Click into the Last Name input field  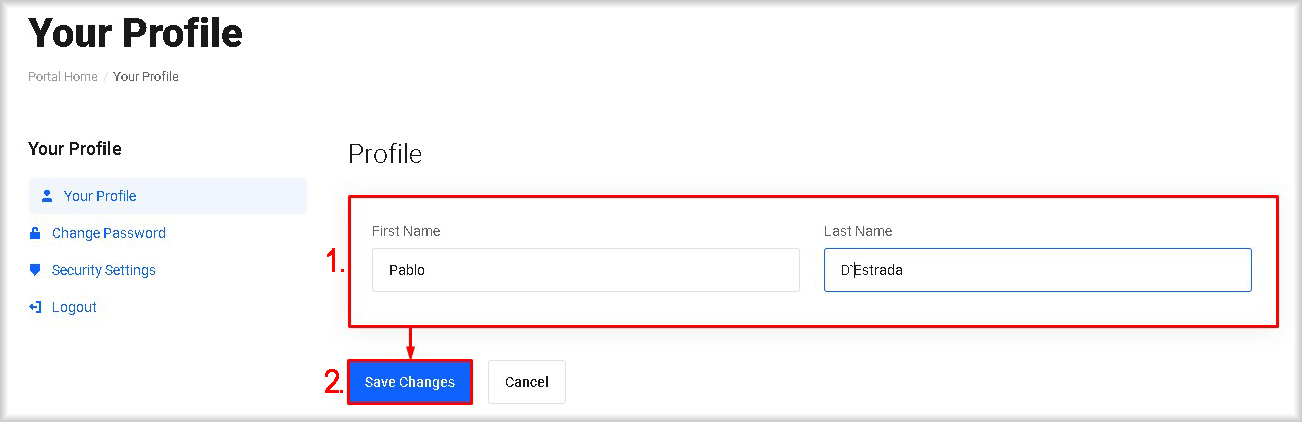point(1037,270)
